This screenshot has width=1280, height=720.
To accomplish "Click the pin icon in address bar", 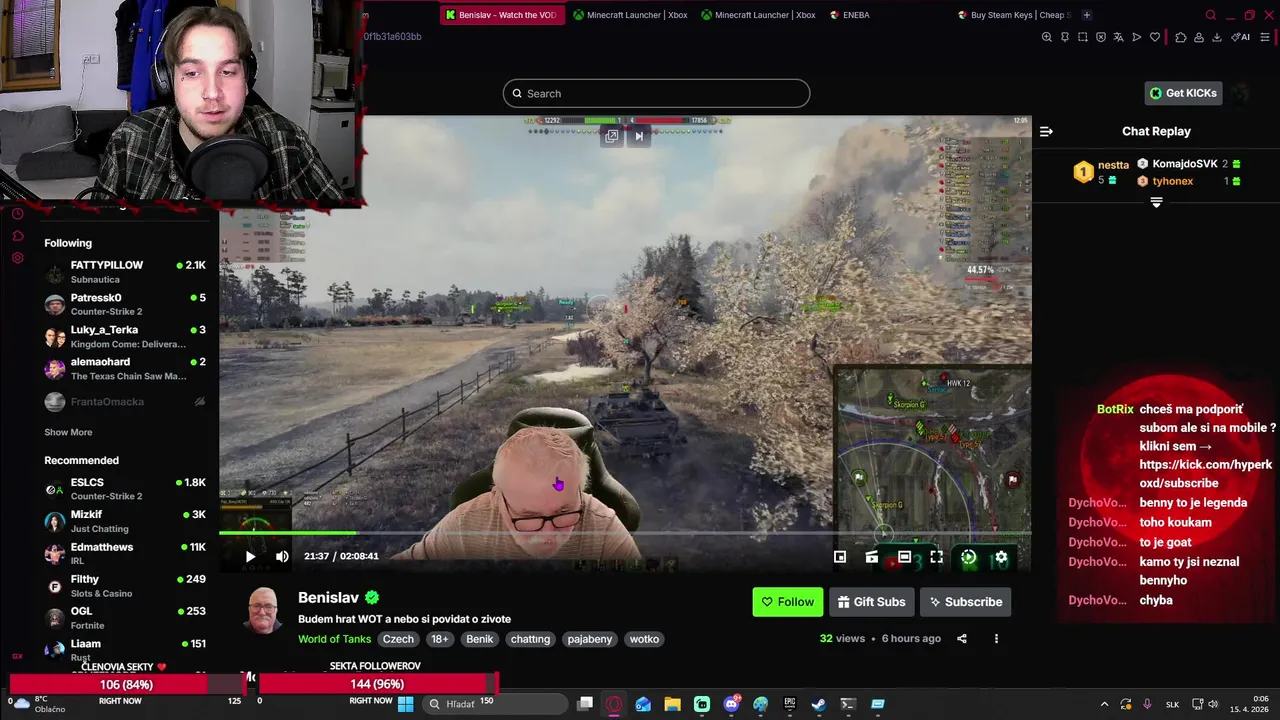I will coord(1065,37).
